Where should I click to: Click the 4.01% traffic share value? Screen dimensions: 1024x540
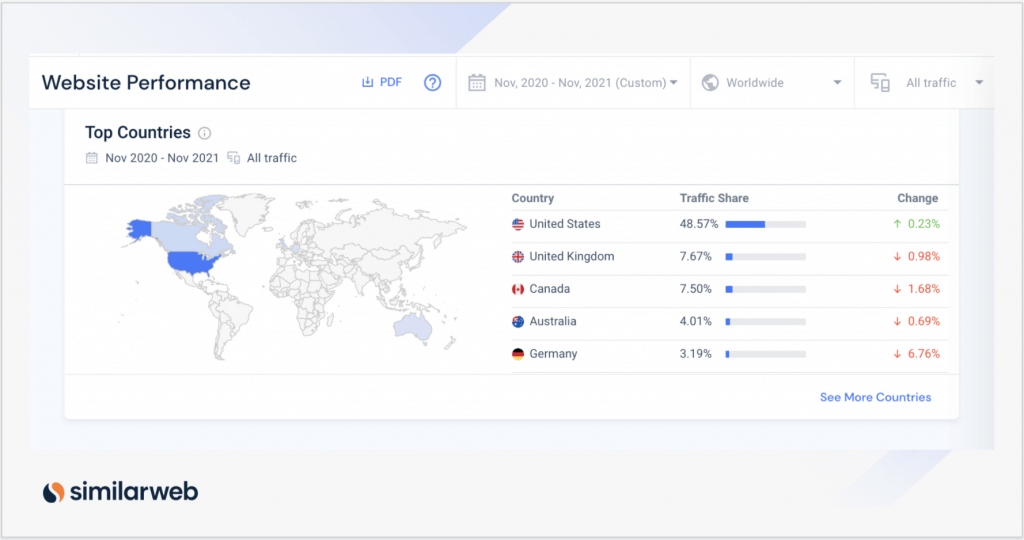pyautogui.click(x=696, y=321)
